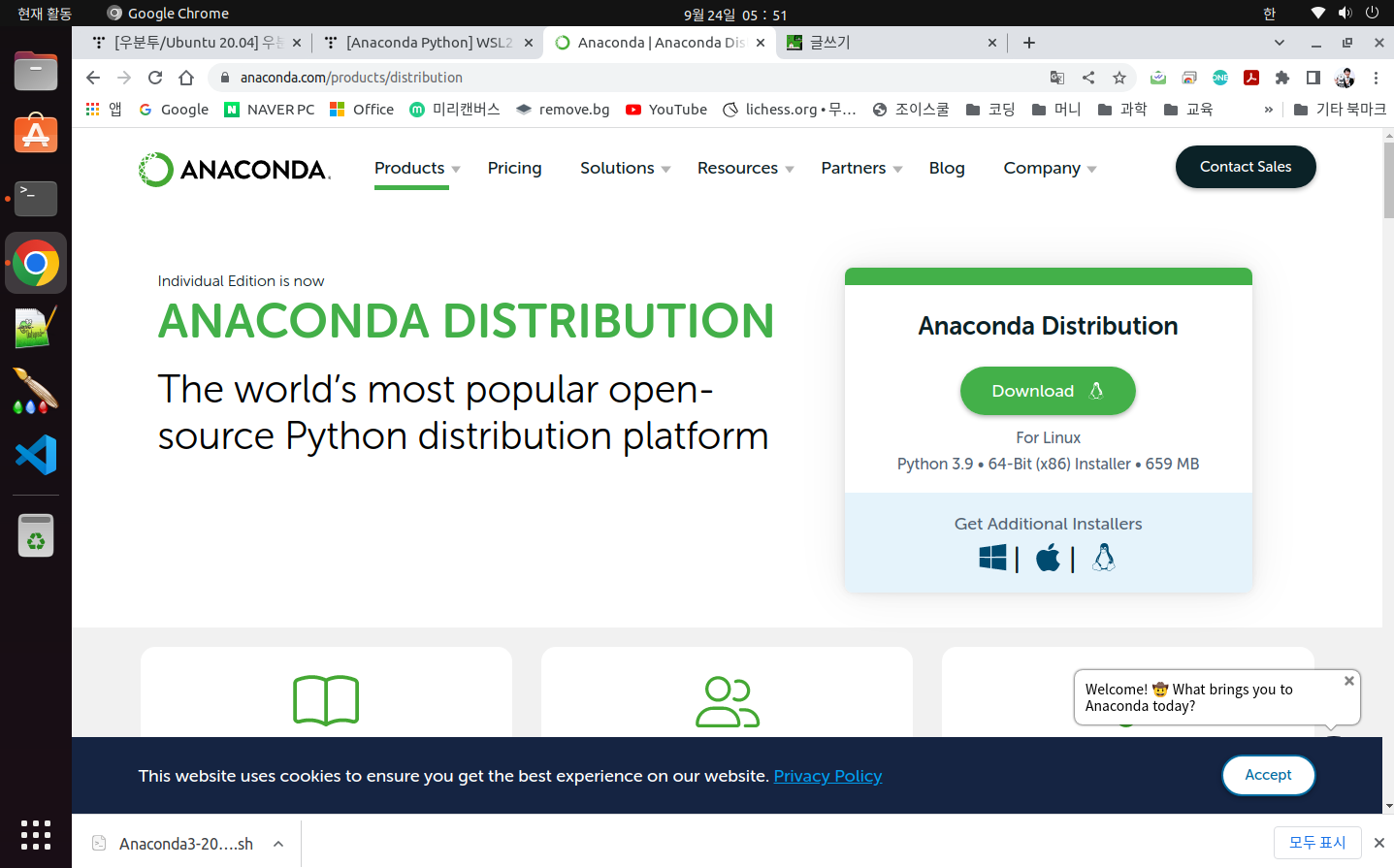Open the Terminal in the dock
Image resolution: width=1394 pixels, height=868 pixels.
point(36,199)
